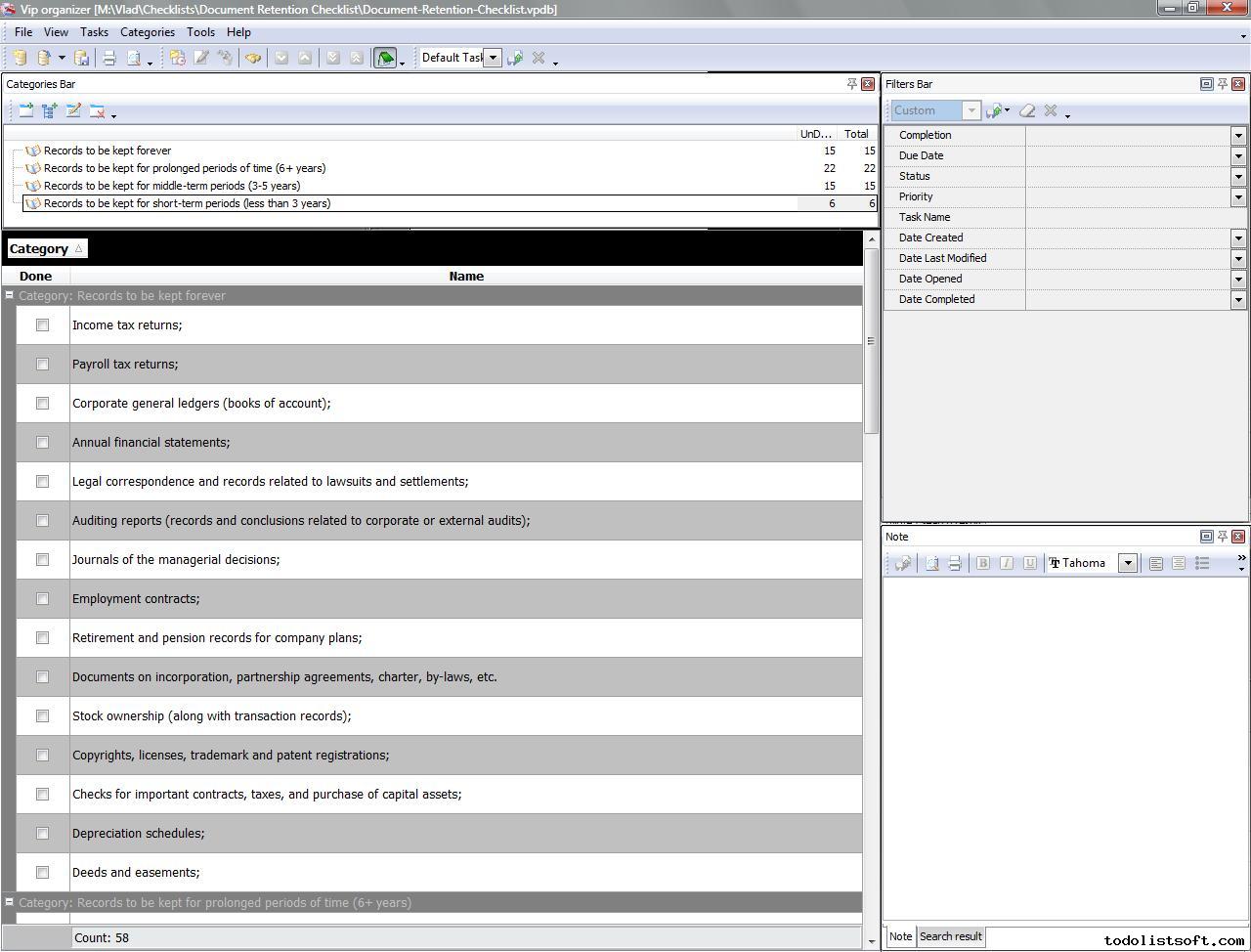Click the New Database icon in toolbar
The width and height of the screenshot is (1251, 952).
click(20, 59)
